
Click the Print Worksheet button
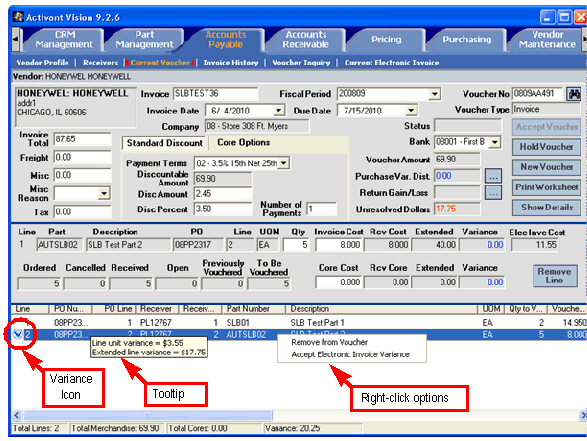[546, 187]
